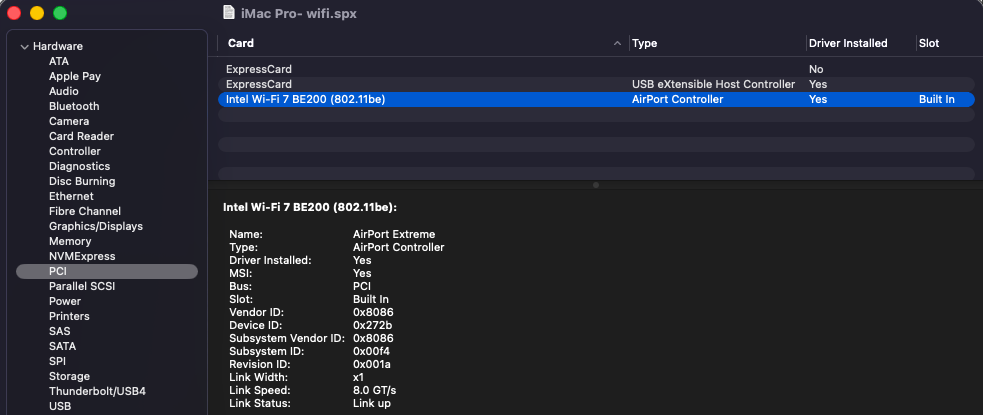Select Parallel SCSI in the sidebar

point(82,286)
